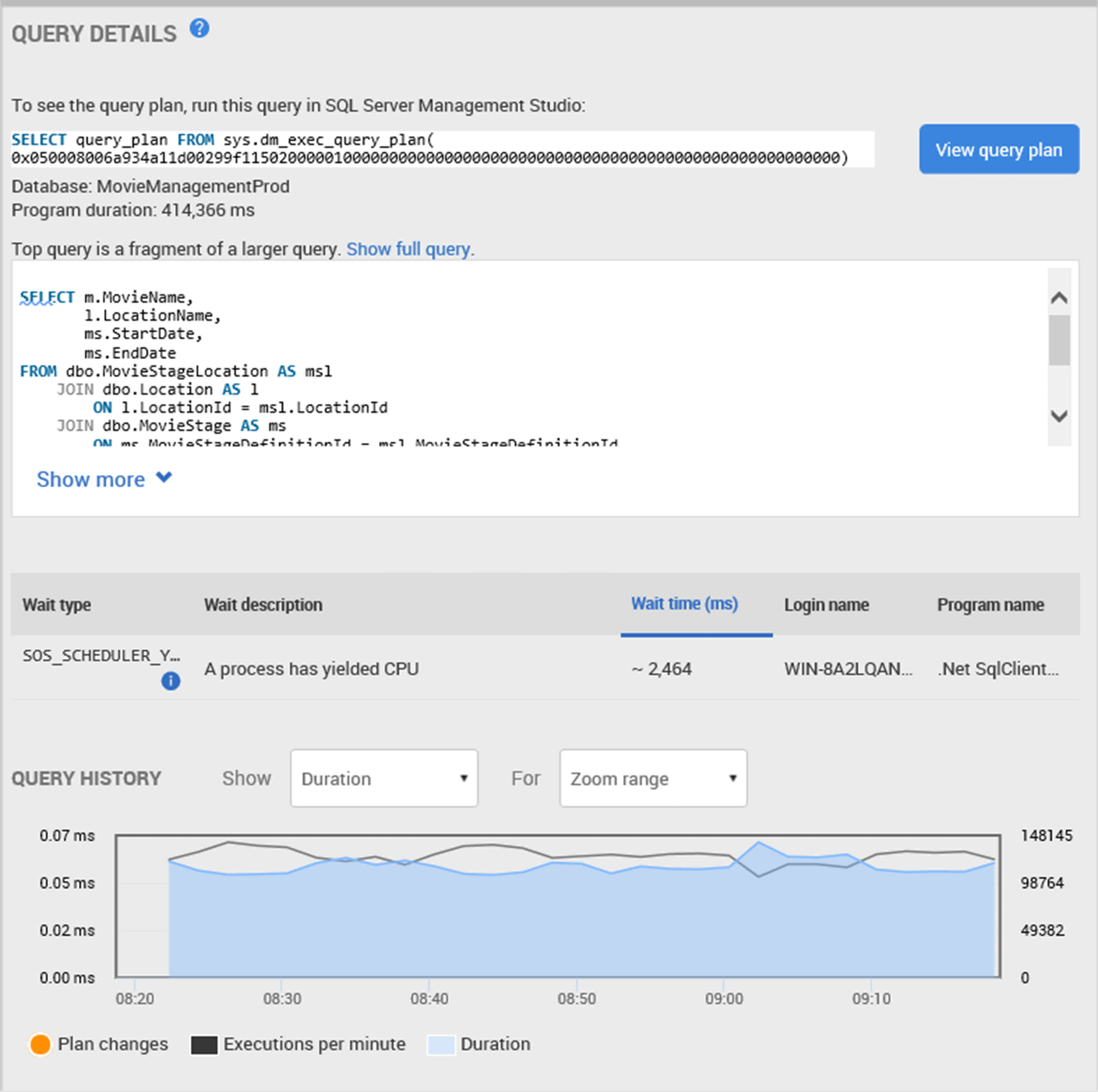The width and height of the screenshot is (1098, 1092).
Task: Click the 08:50 label on chart axis
Action: 577,999
